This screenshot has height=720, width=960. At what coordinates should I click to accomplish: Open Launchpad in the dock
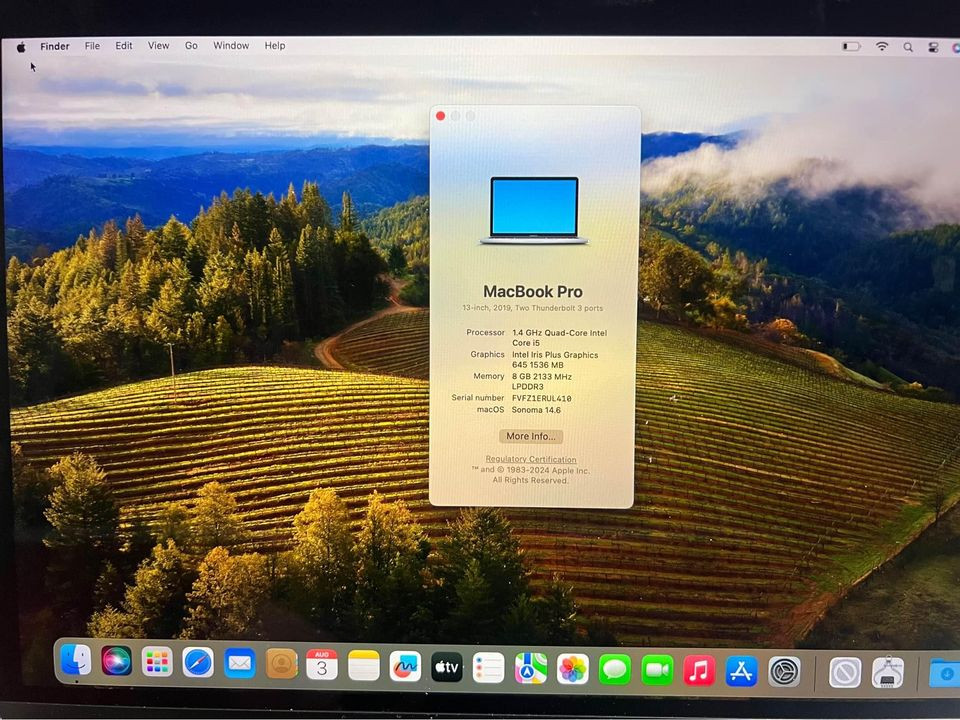click(x=157, y=662)
